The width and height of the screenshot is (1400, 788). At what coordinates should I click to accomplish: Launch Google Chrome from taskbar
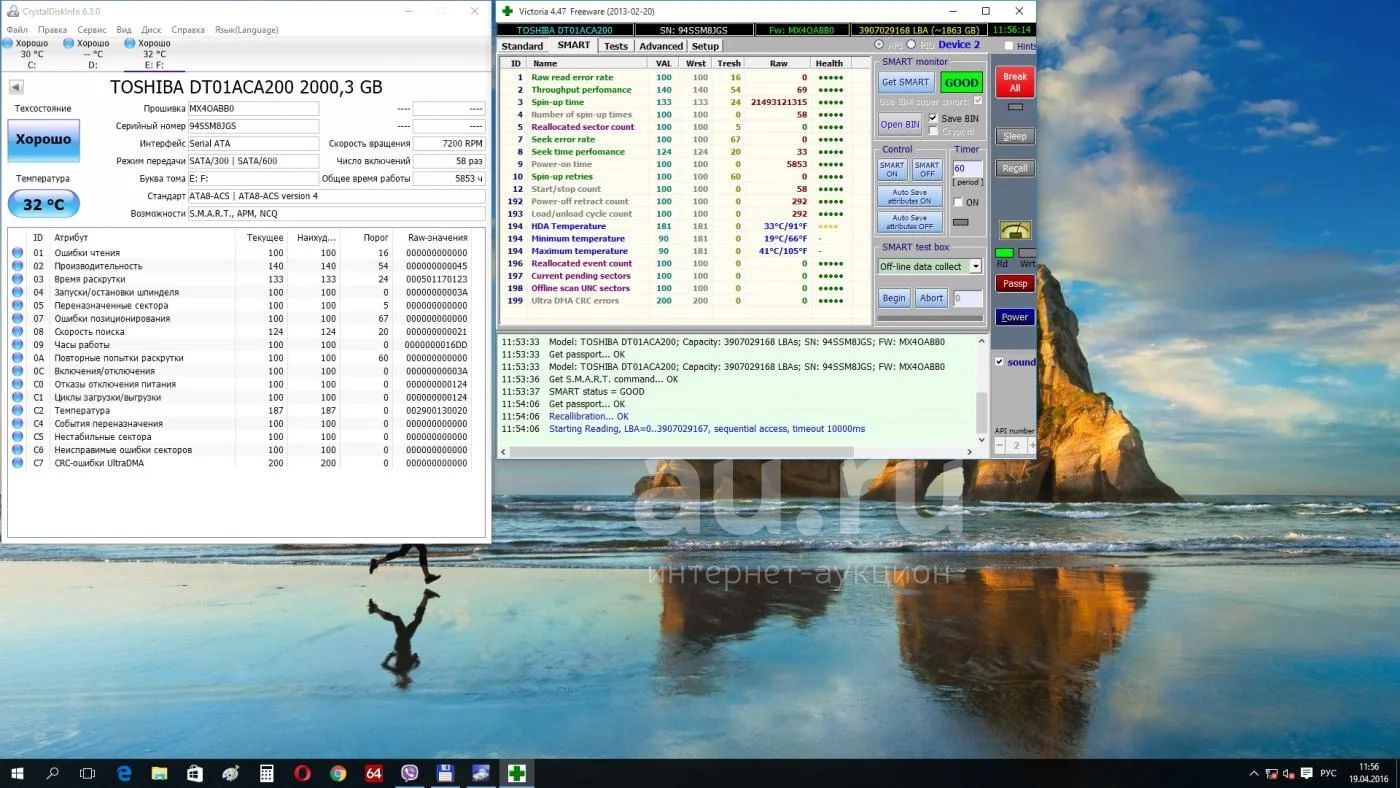click(338, 773)
